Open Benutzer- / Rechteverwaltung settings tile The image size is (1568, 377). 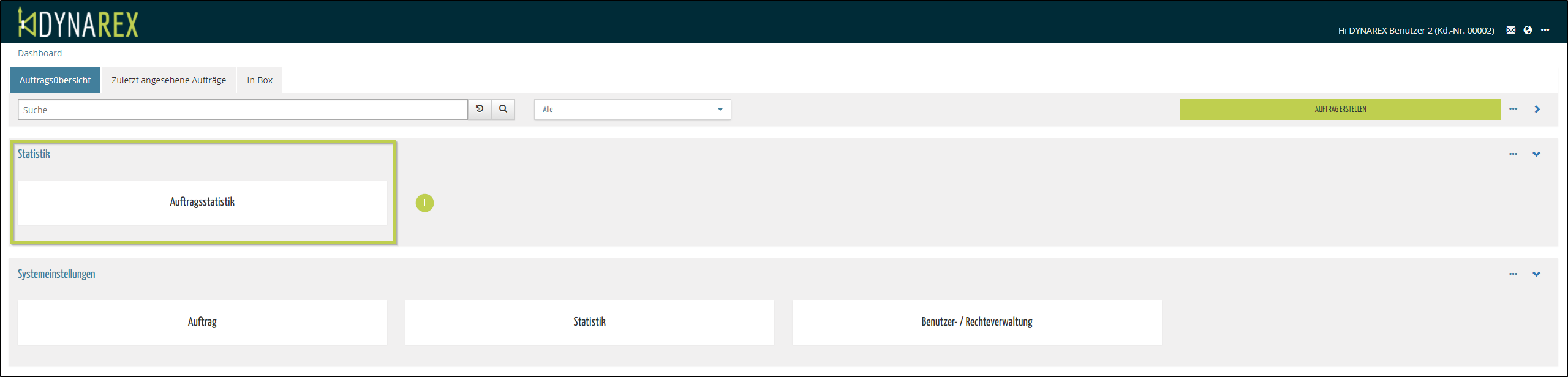click(977, 322)
